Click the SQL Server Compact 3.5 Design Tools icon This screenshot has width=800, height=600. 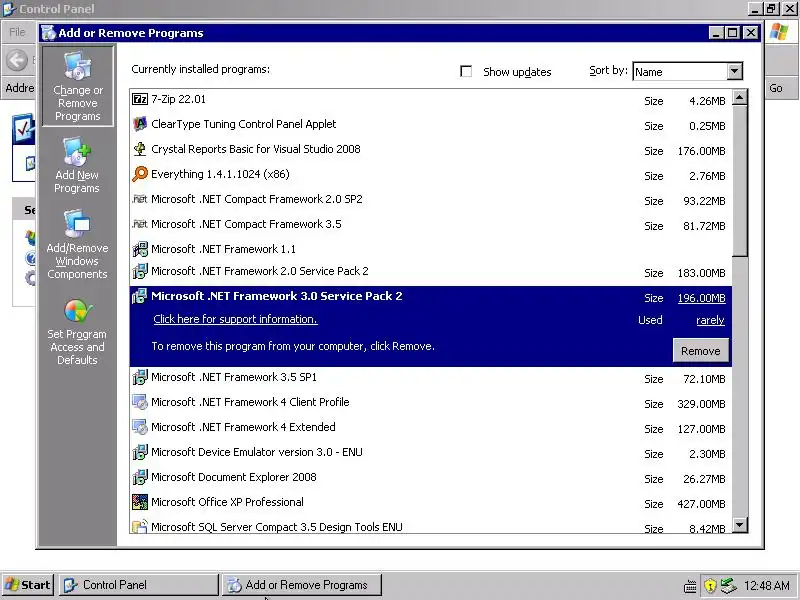click(140, 527)
